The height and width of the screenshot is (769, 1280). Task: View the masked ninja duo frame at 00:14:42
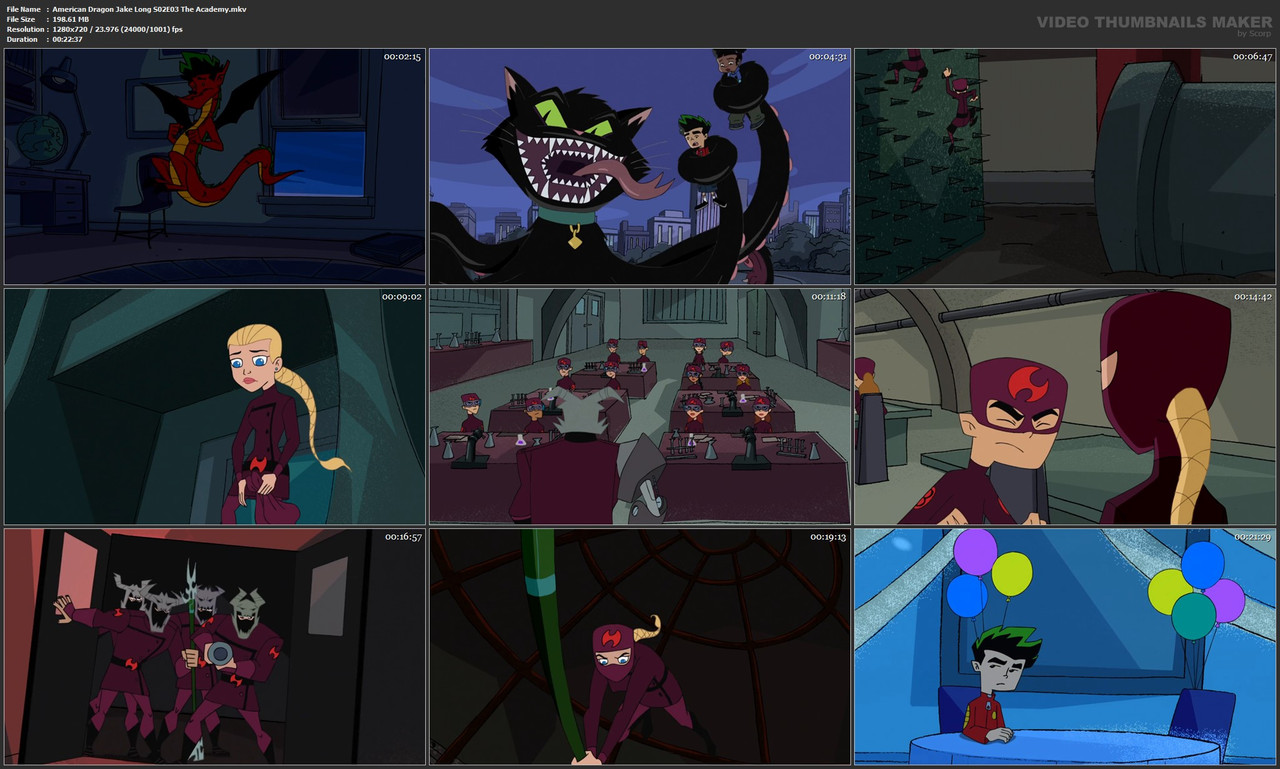click(x=1063, y=405)
